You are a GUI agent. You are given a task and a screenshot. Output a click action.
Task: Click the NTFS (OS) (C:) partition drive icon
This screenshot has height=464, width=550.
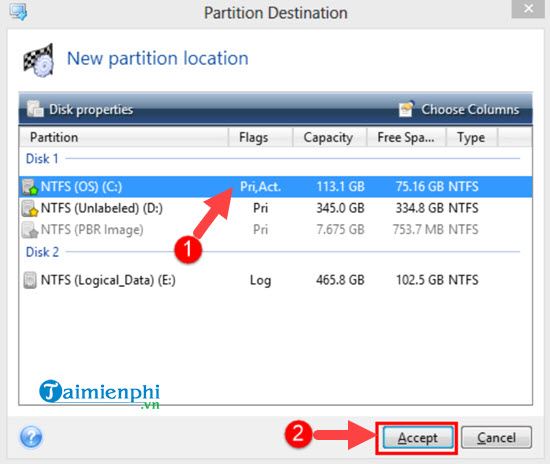30,187
